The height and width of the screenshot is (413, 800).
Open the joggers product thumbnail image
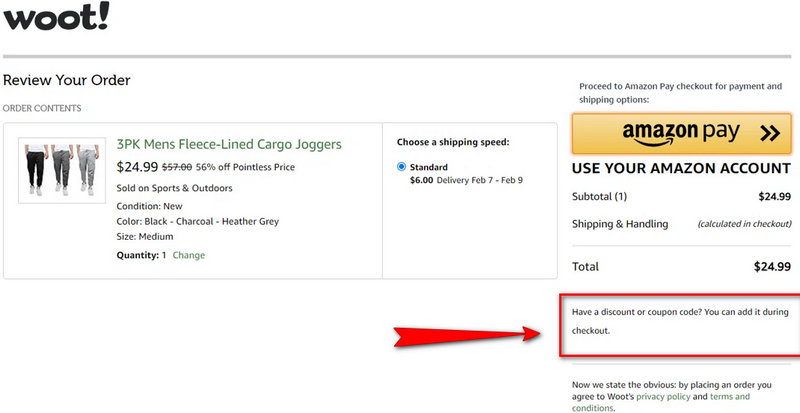(x=58, y=169)
